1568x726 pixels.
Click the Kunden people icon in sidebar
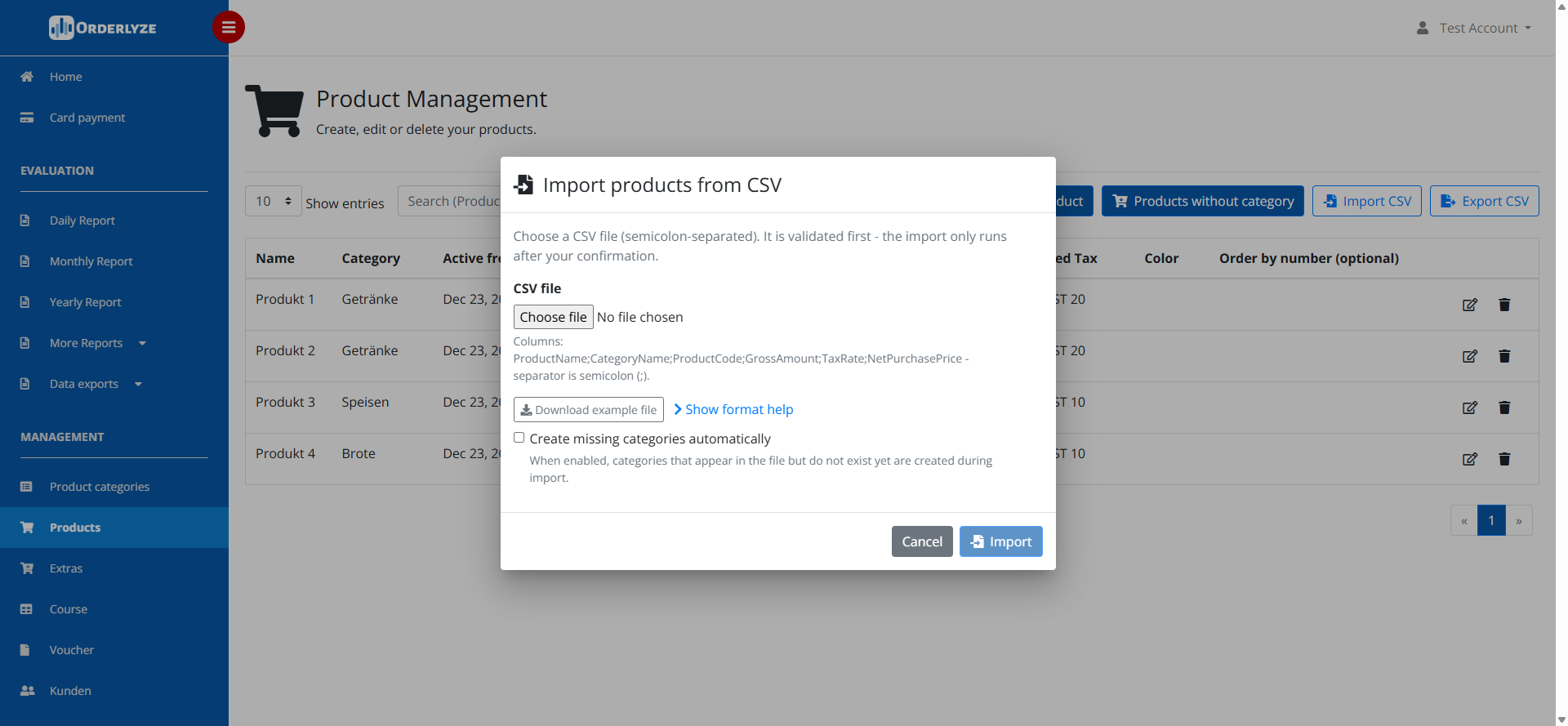(x=28, y=691)
